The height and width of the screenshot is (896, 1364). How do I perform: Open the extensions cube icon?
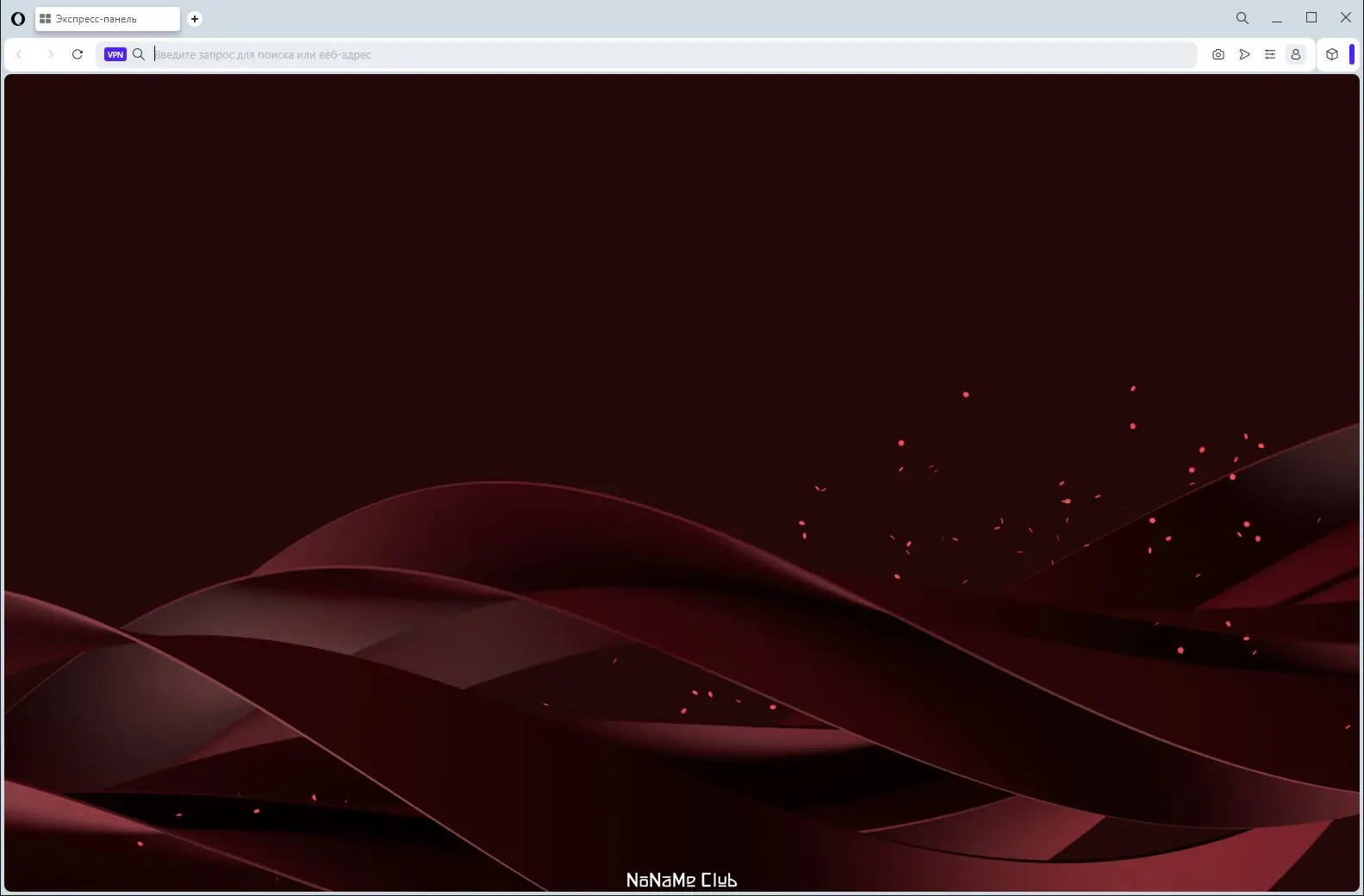1332,54
